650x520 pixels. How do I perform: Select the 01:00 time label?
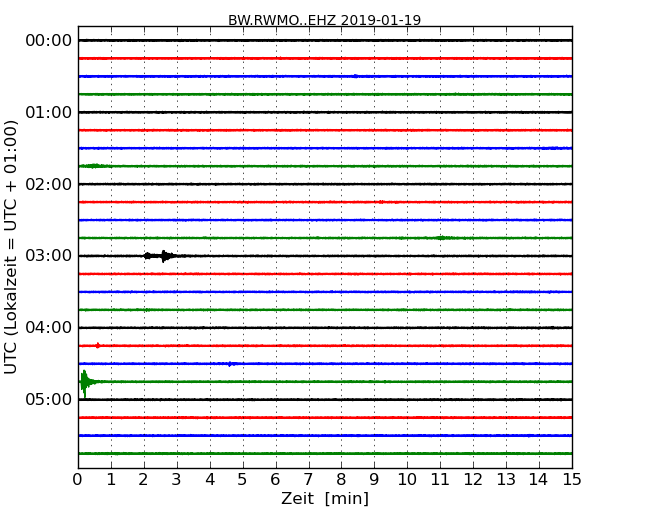(49, 112)
